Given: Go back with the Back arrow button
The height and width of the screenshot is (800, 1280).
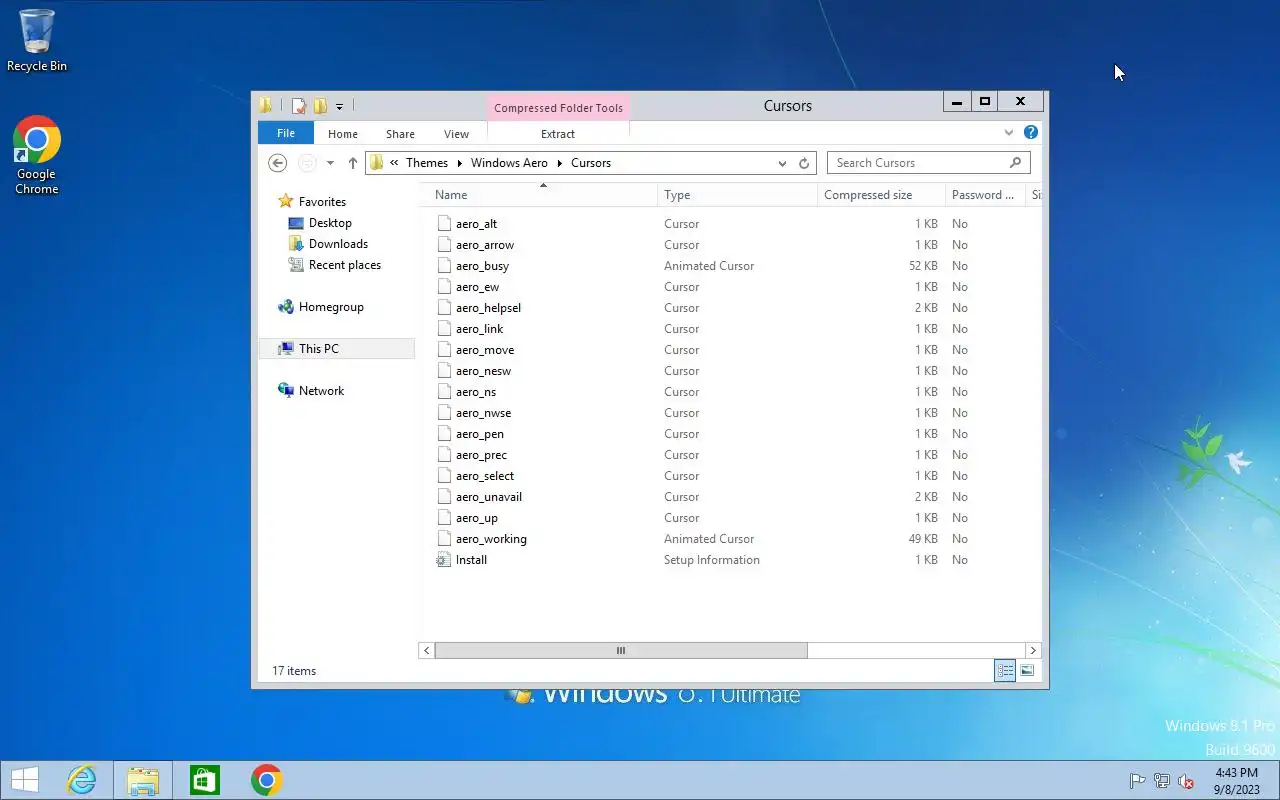Looking at the screenshot, I should click(278, 163).
